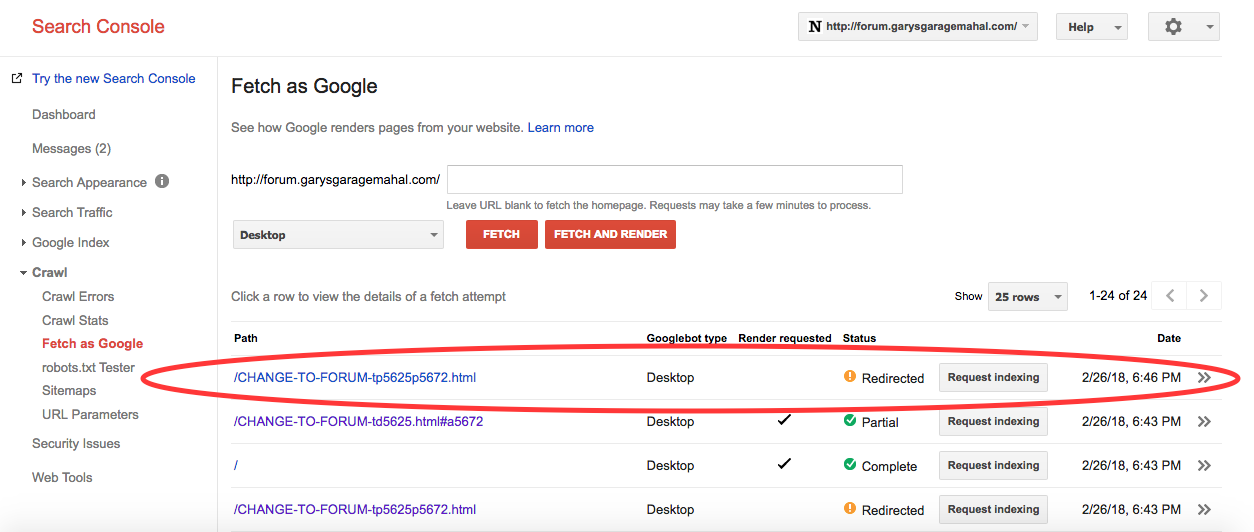
Task: Click the FETCH AND RENDER button
Action: 610,235
